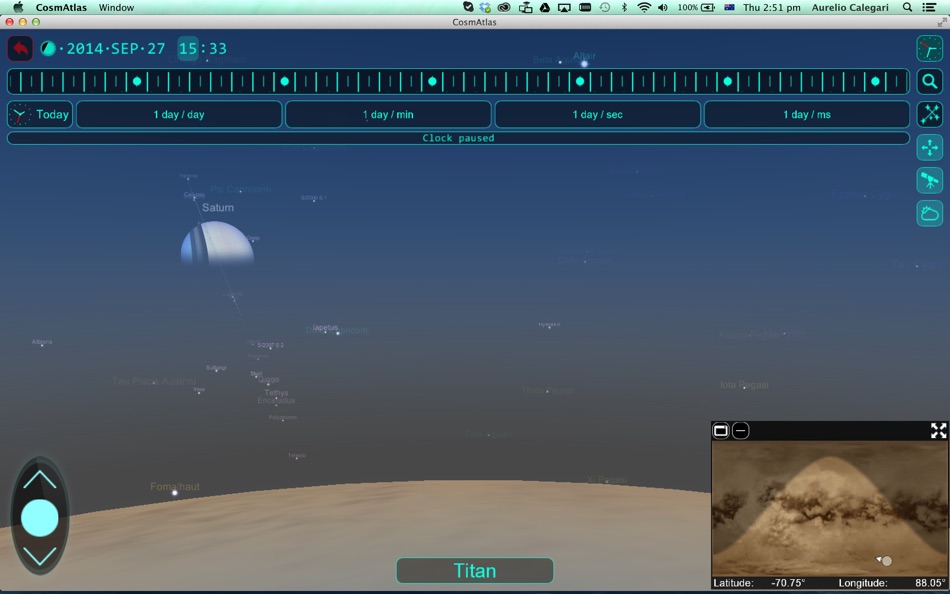950x594 pixels.
Task: Click the position marker on Titan minimap
Action: pyautogui.click(x=886, y=561)
